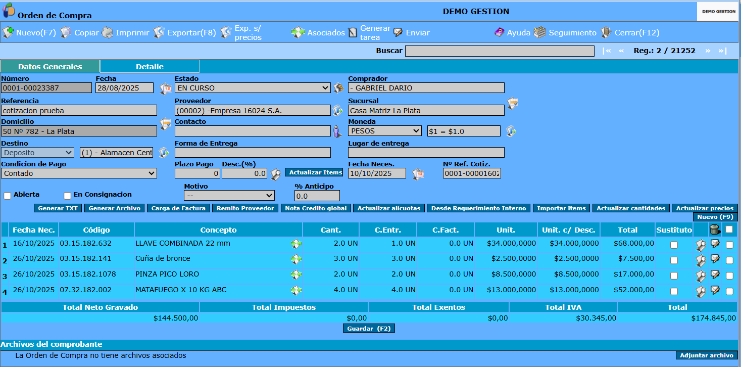The height and width of the screenshot is (367, 741).
Task: Click the Exportar(F8) icon
Action: [159, 33]
